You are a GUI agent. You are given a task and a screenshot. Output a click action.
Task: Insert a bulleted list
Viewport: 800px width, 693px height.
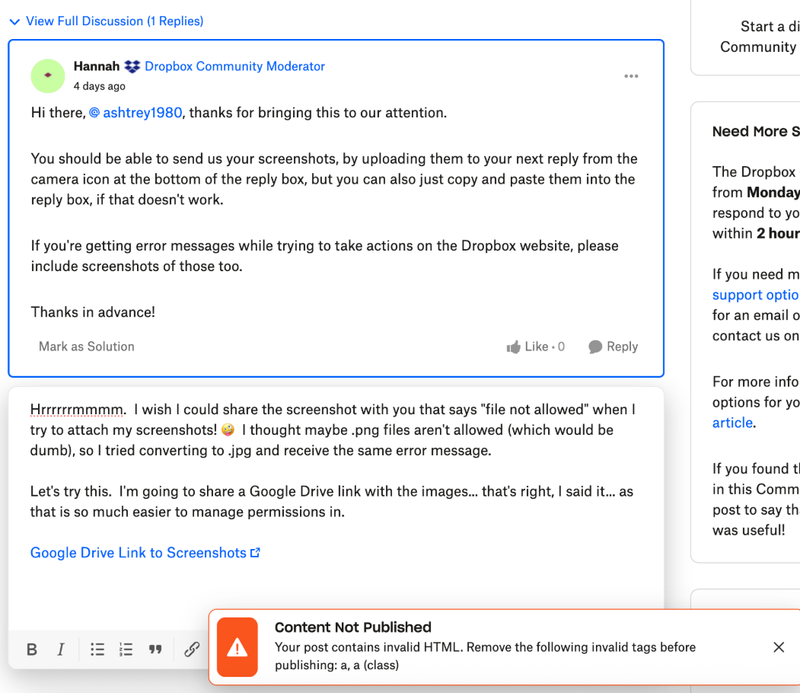(x=97, y=649)
